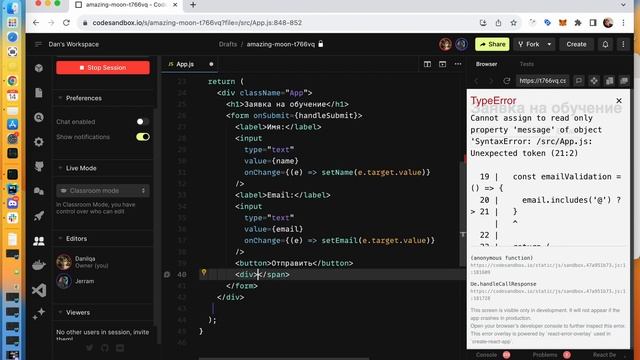Select editor Daniiqa in Editors list

coord(103,262)
